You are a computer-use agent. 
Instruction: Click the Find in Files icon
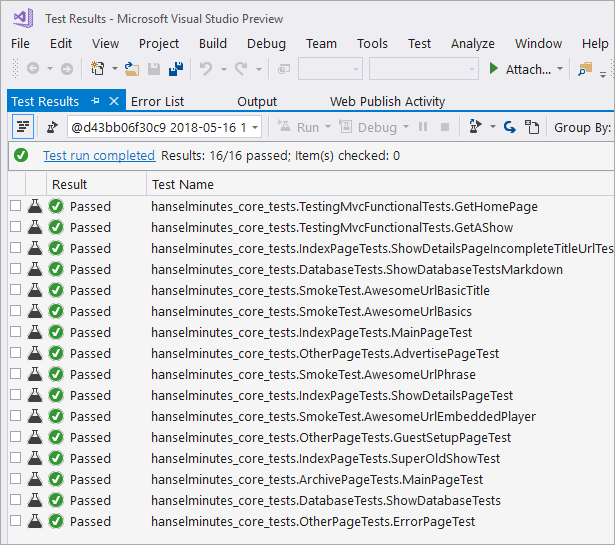coord(585,69)
